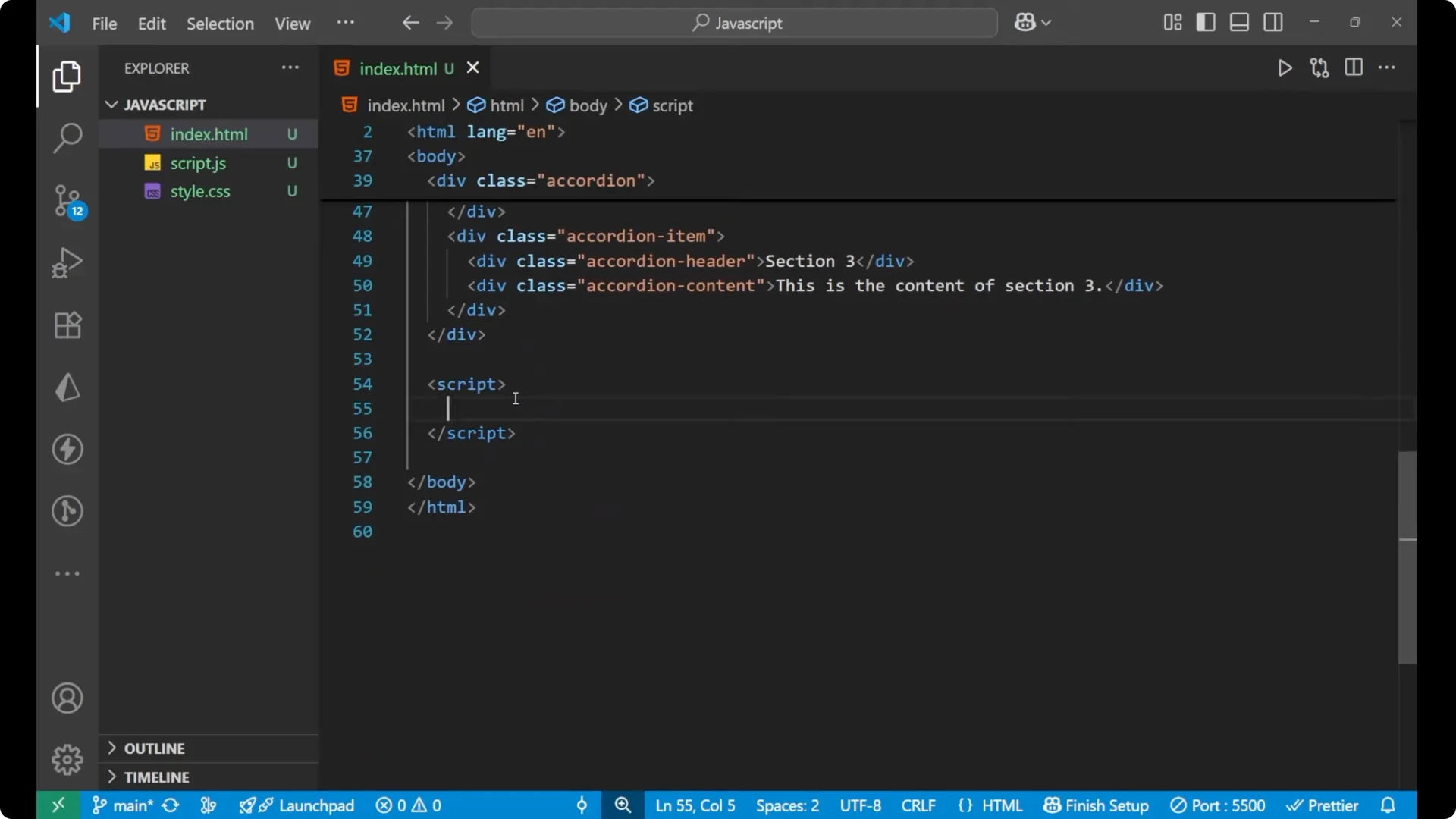Viewport: 1456px width, 819px height.
Task: Open the Extensions view
Action: pyautogui.click(x=67, y=325)
